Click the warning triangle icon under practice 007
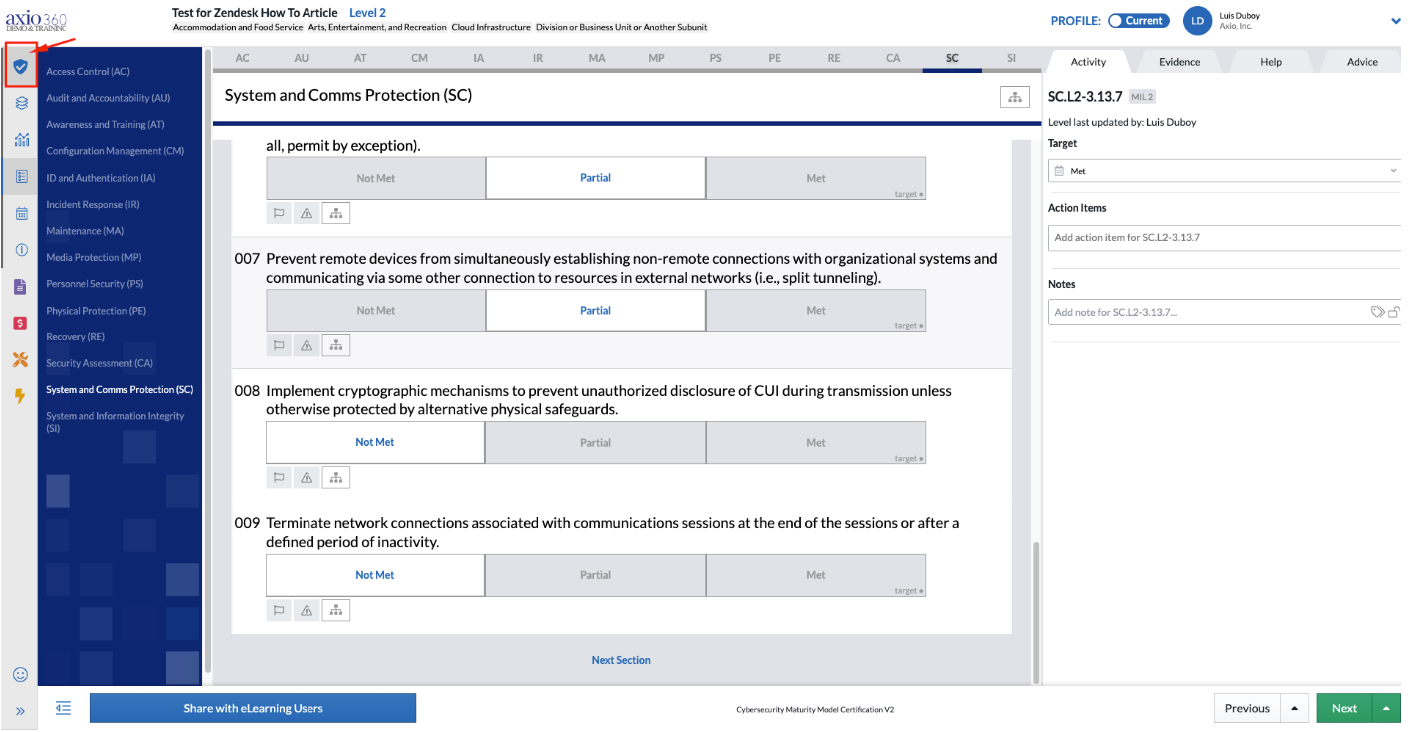Screen dimensions: 1414x732 (x=307, y=345)
